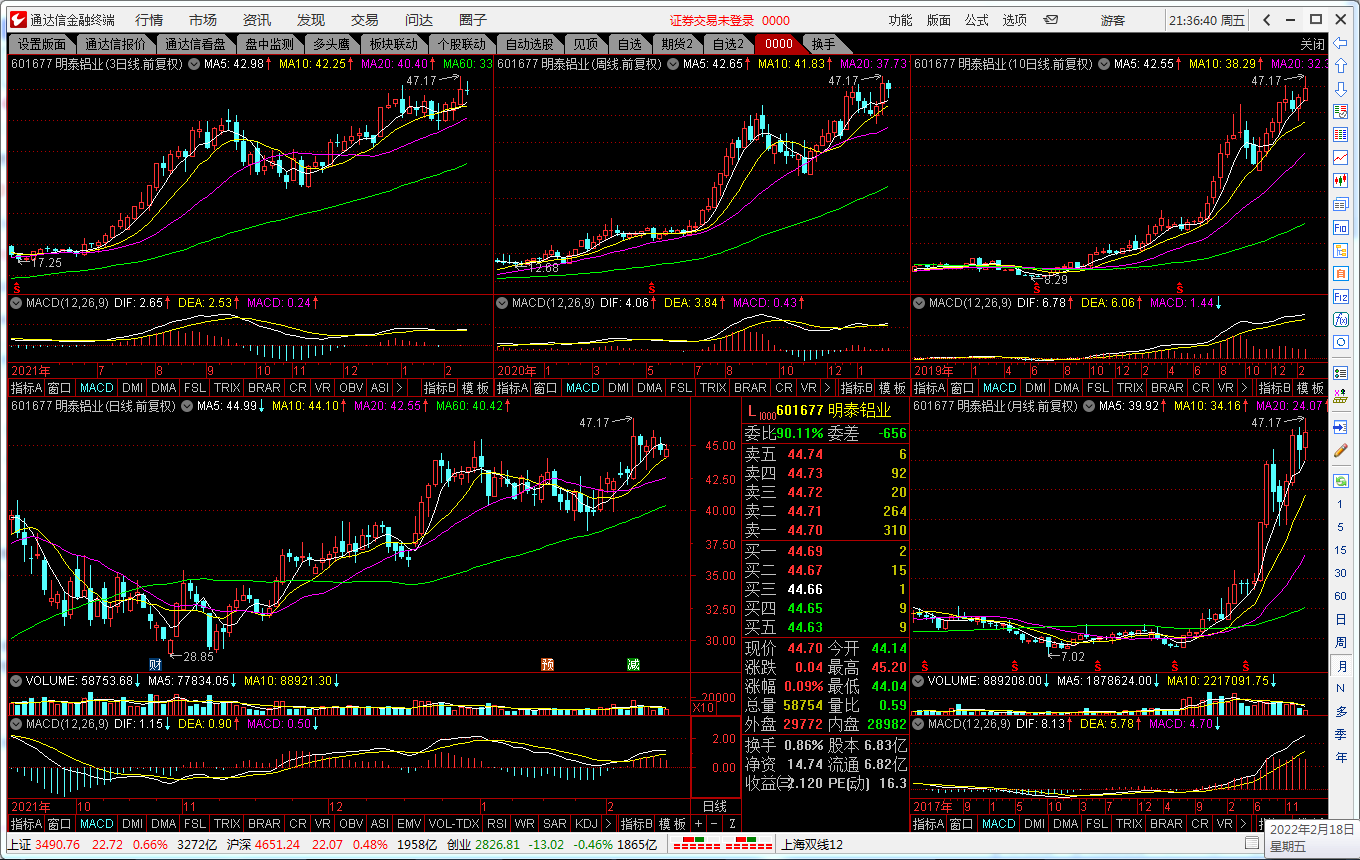Switch to the 板块联动 tab

click(x=393, y=44)
